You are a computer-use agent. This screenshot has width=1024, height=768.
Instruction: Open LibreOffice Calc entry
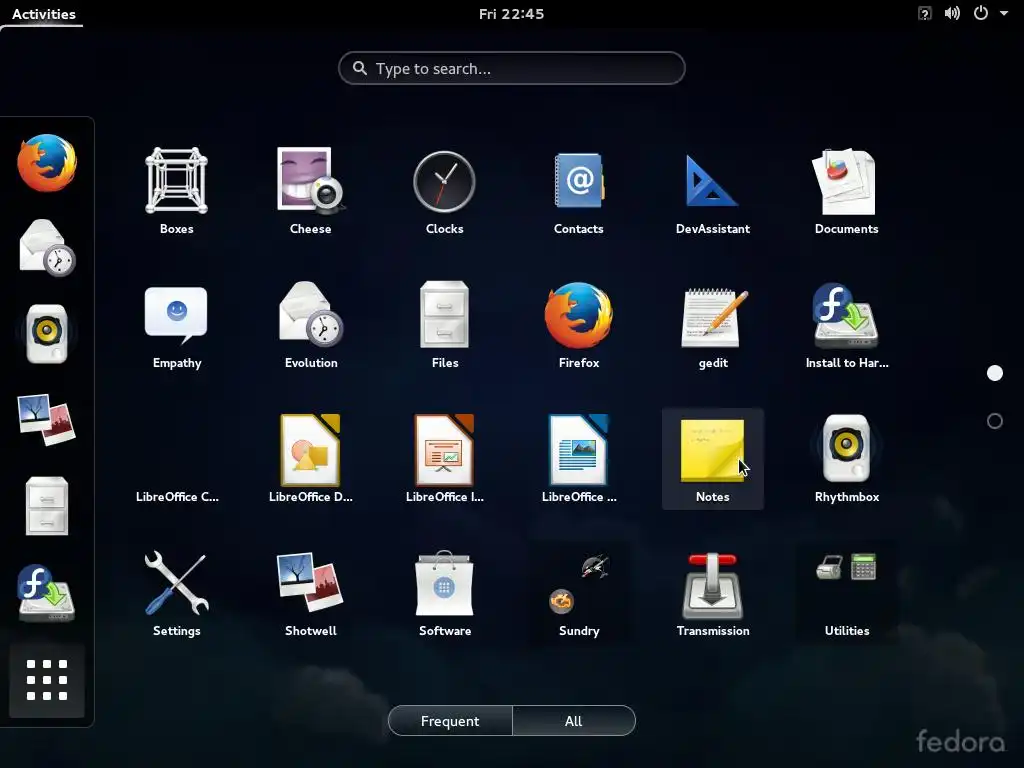176,458
